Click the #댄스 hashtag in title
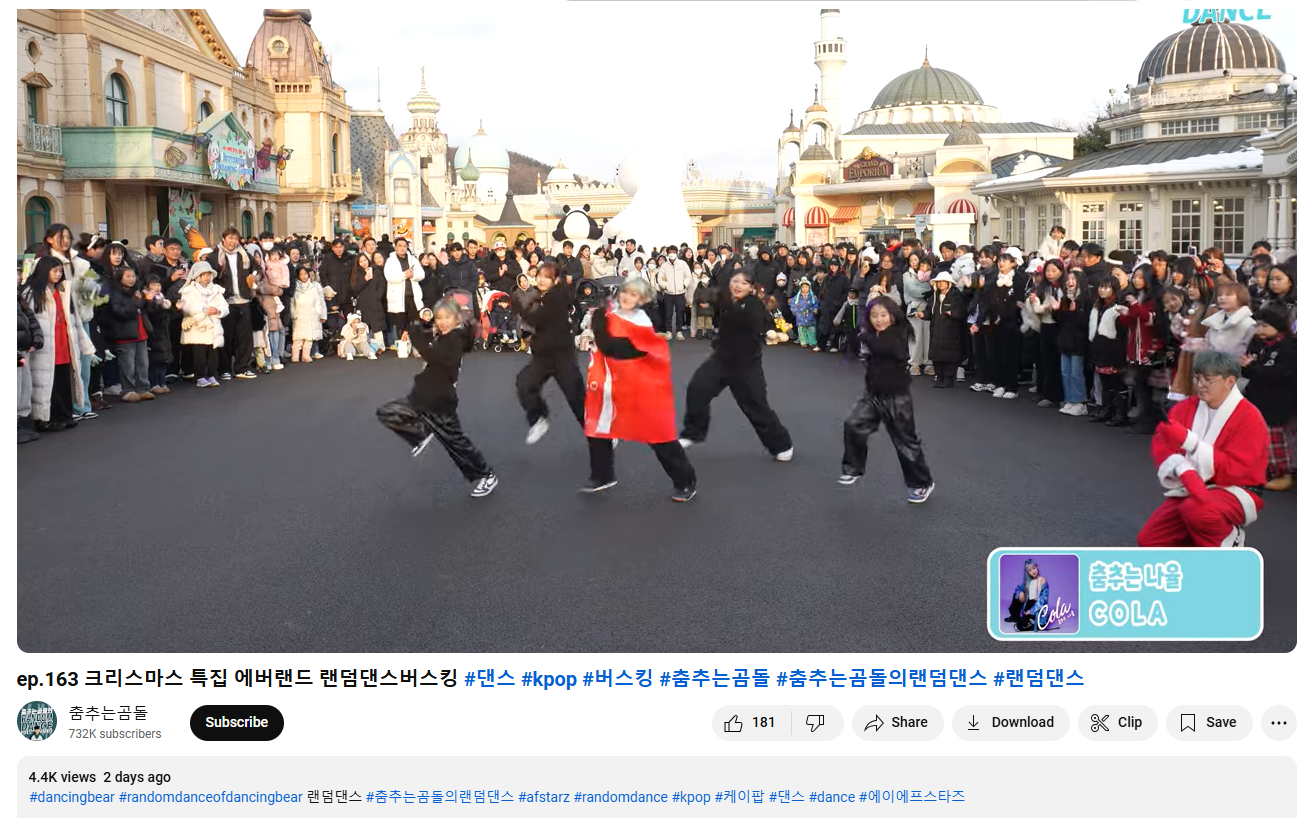This screenshot has height=818, width=1306. pyautogui.click(x=489, y=679)
